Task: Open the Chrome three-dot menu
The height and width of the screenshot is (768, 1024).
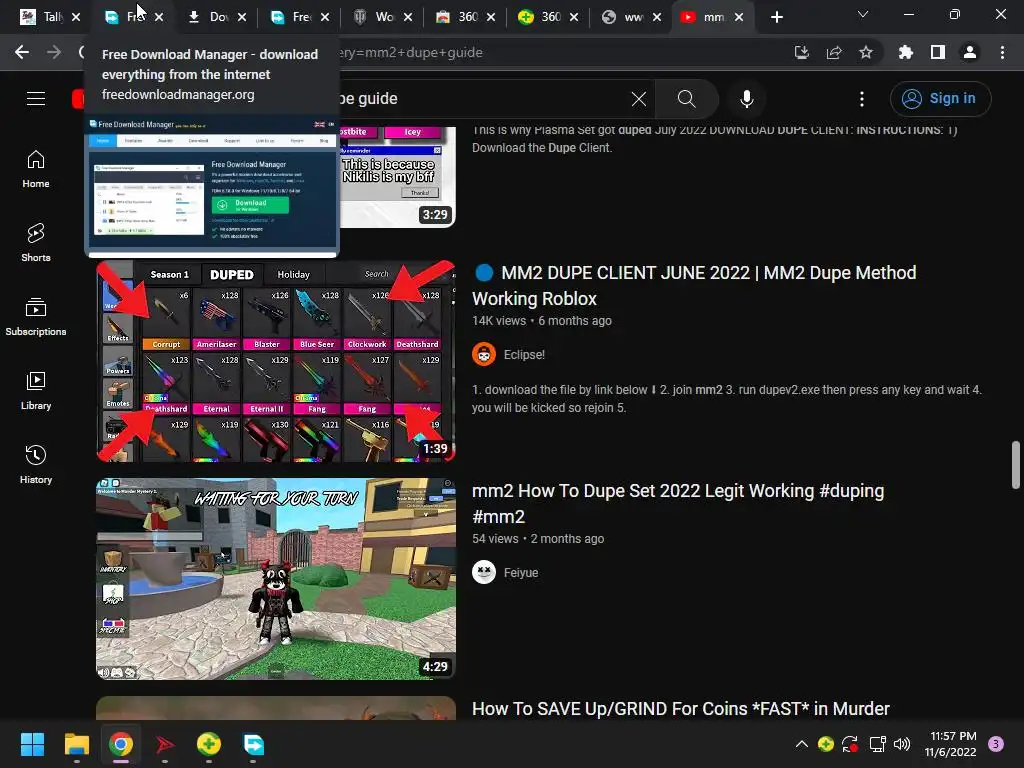Action: click(1002, 52)
